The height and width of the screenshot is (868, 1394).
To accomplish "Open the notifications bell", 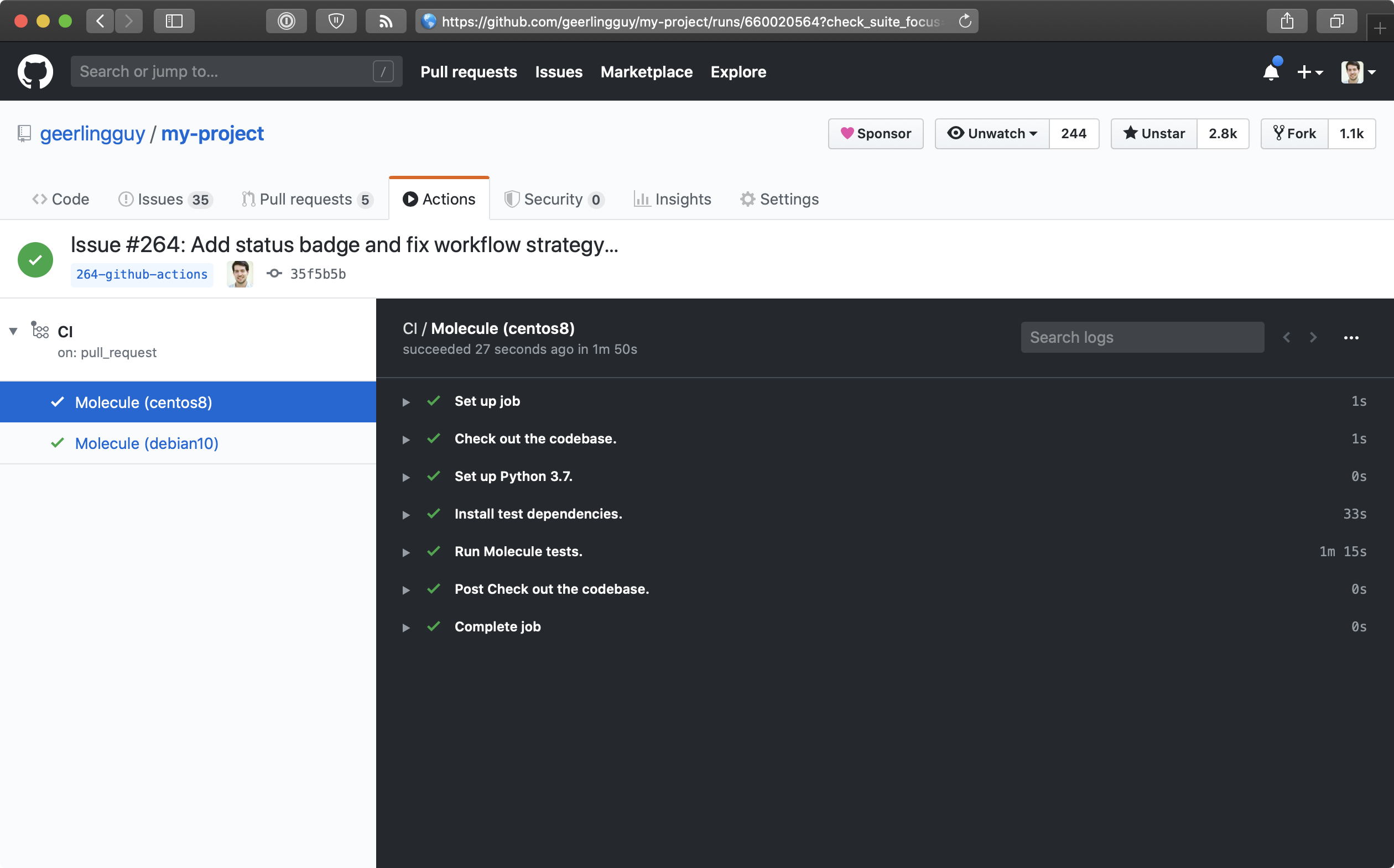I will pos(1271,72).
